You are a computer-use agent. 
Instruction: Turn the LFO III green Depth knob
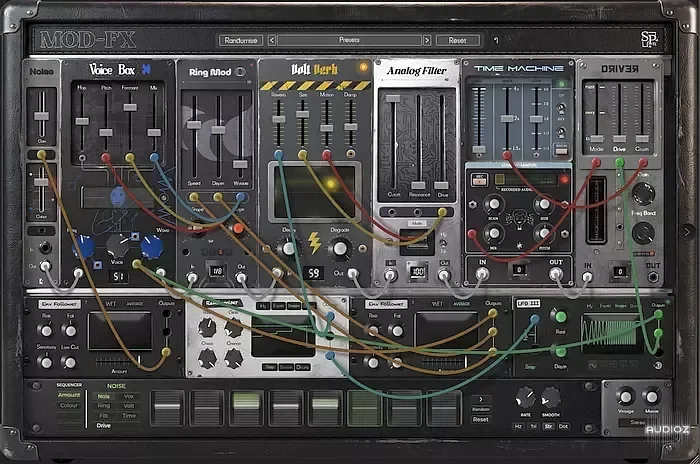[x=560, y=352]
